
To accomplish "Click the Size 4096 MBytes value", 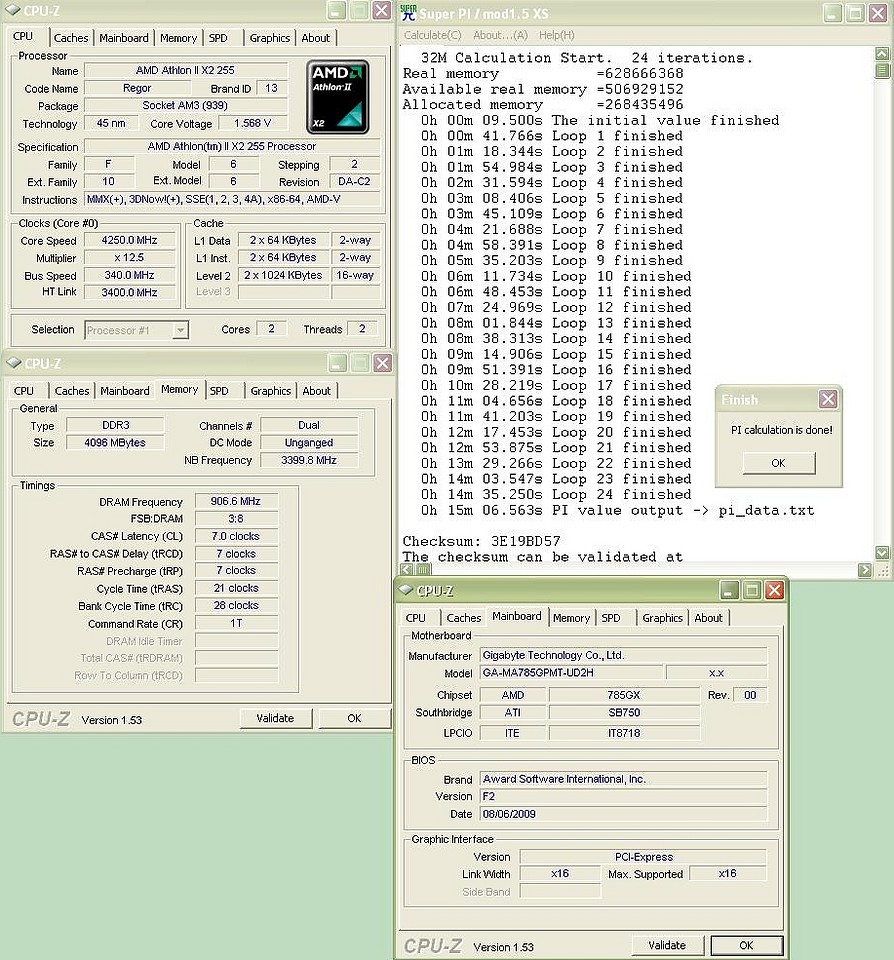I will point(115,443).
